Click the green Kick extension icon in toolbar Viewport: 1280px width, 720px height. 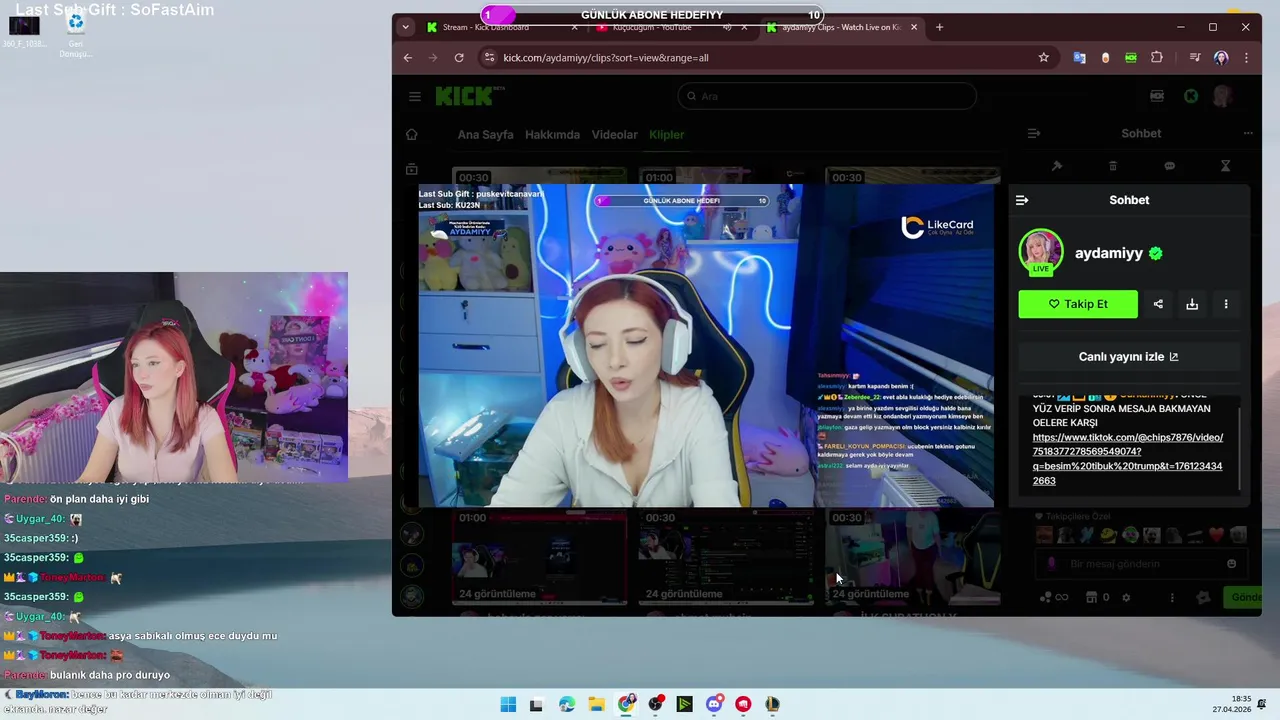tap(1131, 58)
